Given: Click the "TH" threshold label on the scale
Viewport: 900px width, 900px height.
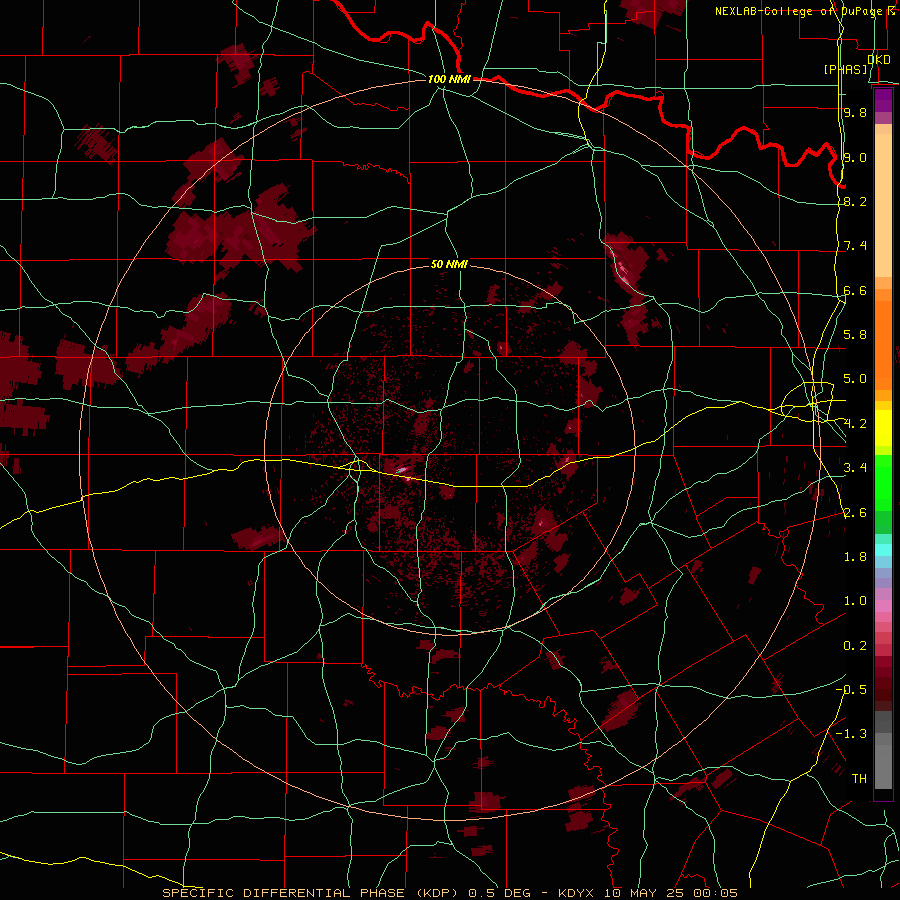Looking at the screenshot, I should 859,779.
